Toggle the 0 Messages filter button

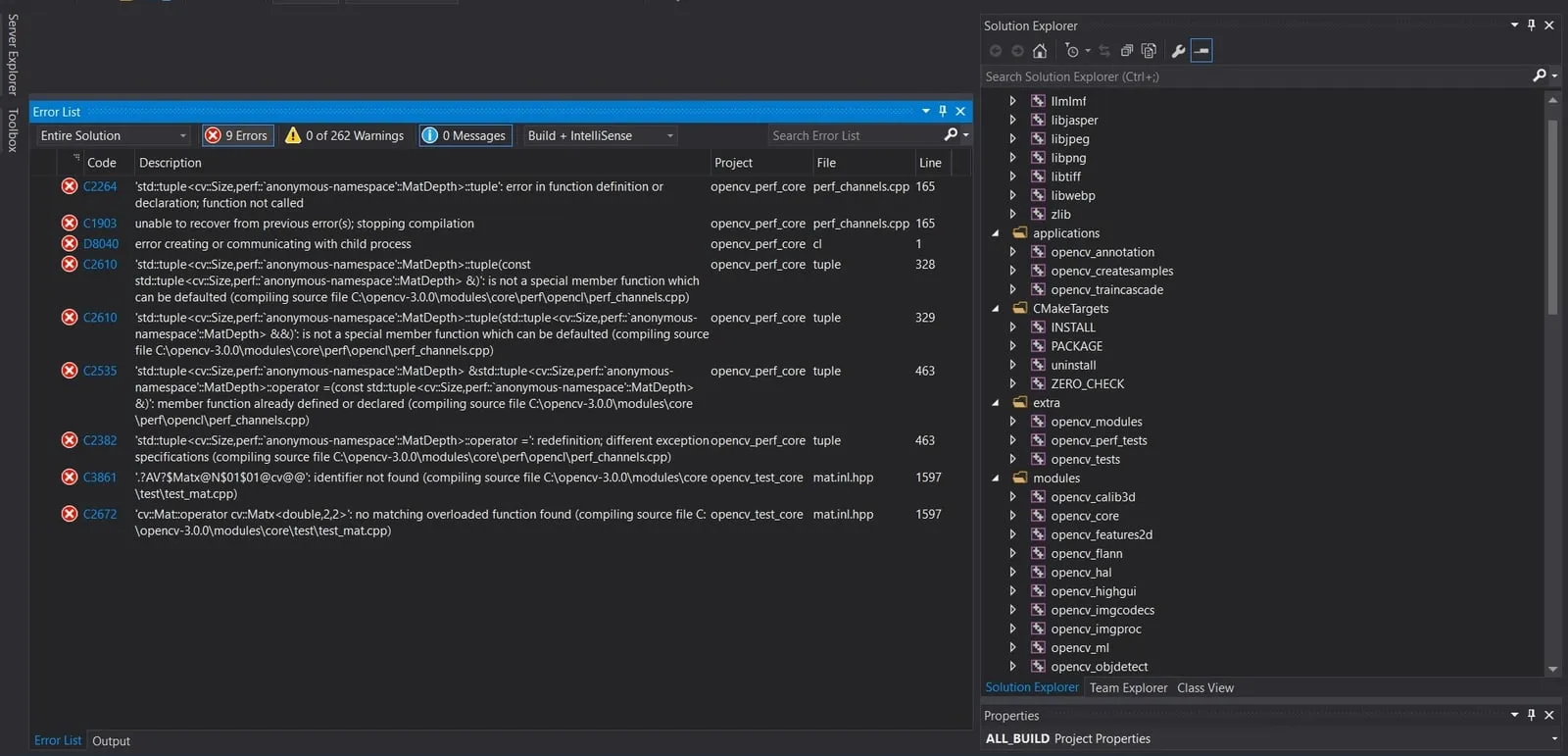(465, 135)
